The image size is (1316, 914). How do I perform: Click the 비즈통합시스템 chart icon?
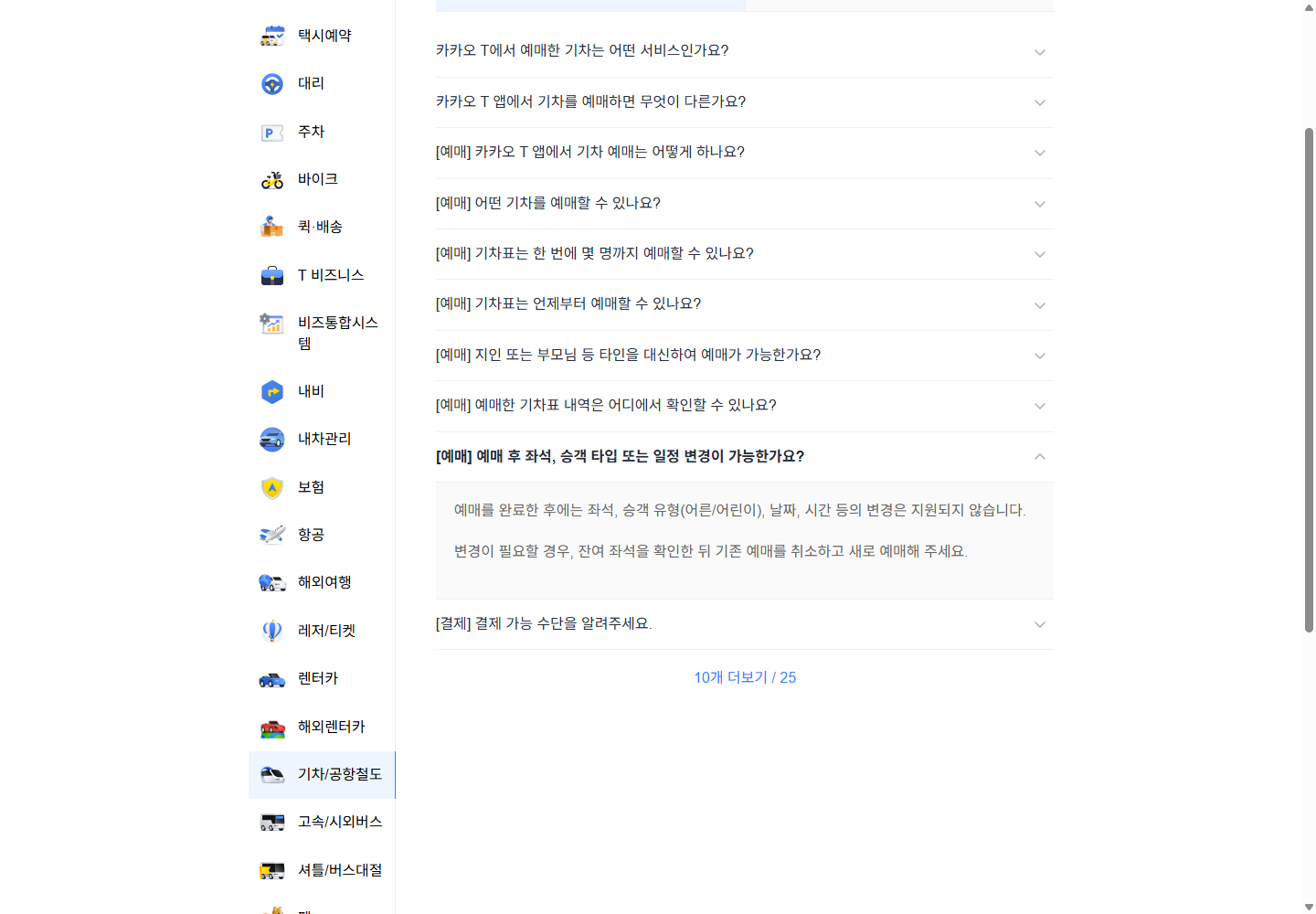pos(272,323)
